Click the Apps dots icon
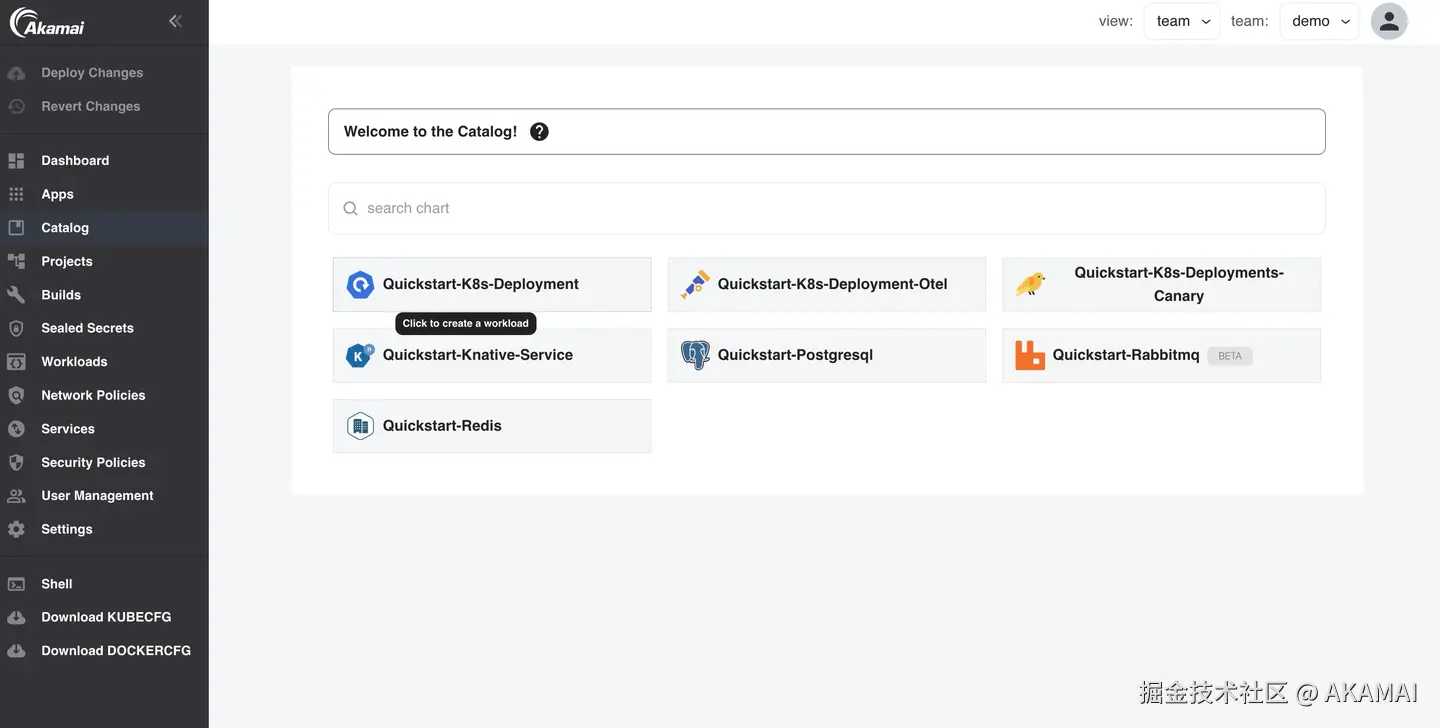Image resolution: width=1440 pixels, height=728 pixels. 16,194
